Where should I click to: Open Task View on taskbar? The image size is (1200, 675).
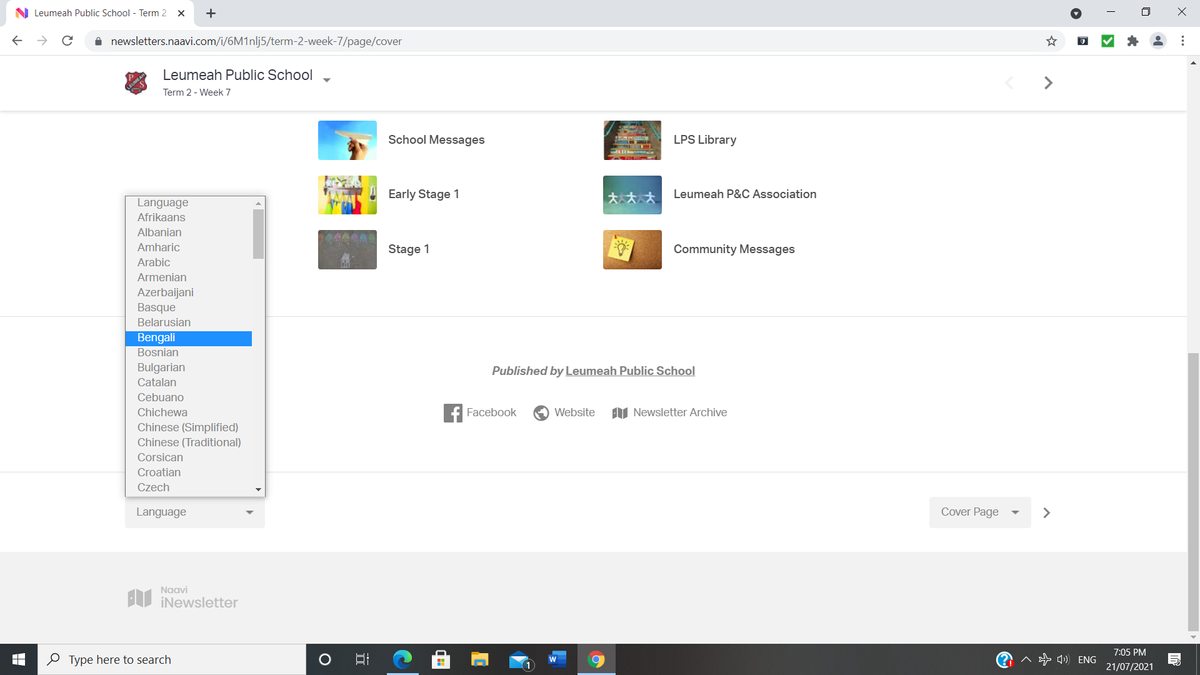362,660
